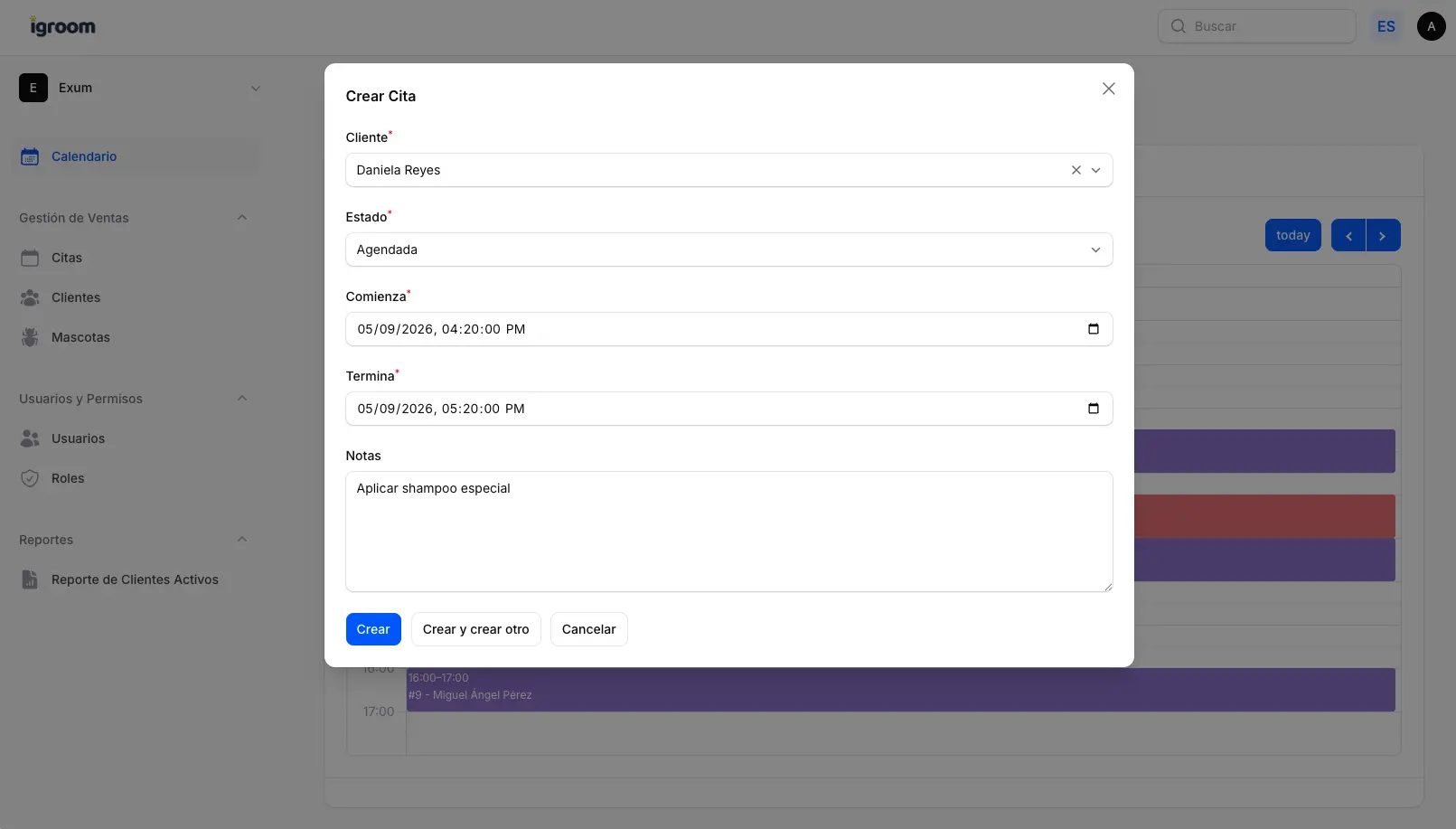Collapse Gestión de Ventas section
This screenshot has width=1456, height=829.
pyautogui.click(x=241, y=218)
